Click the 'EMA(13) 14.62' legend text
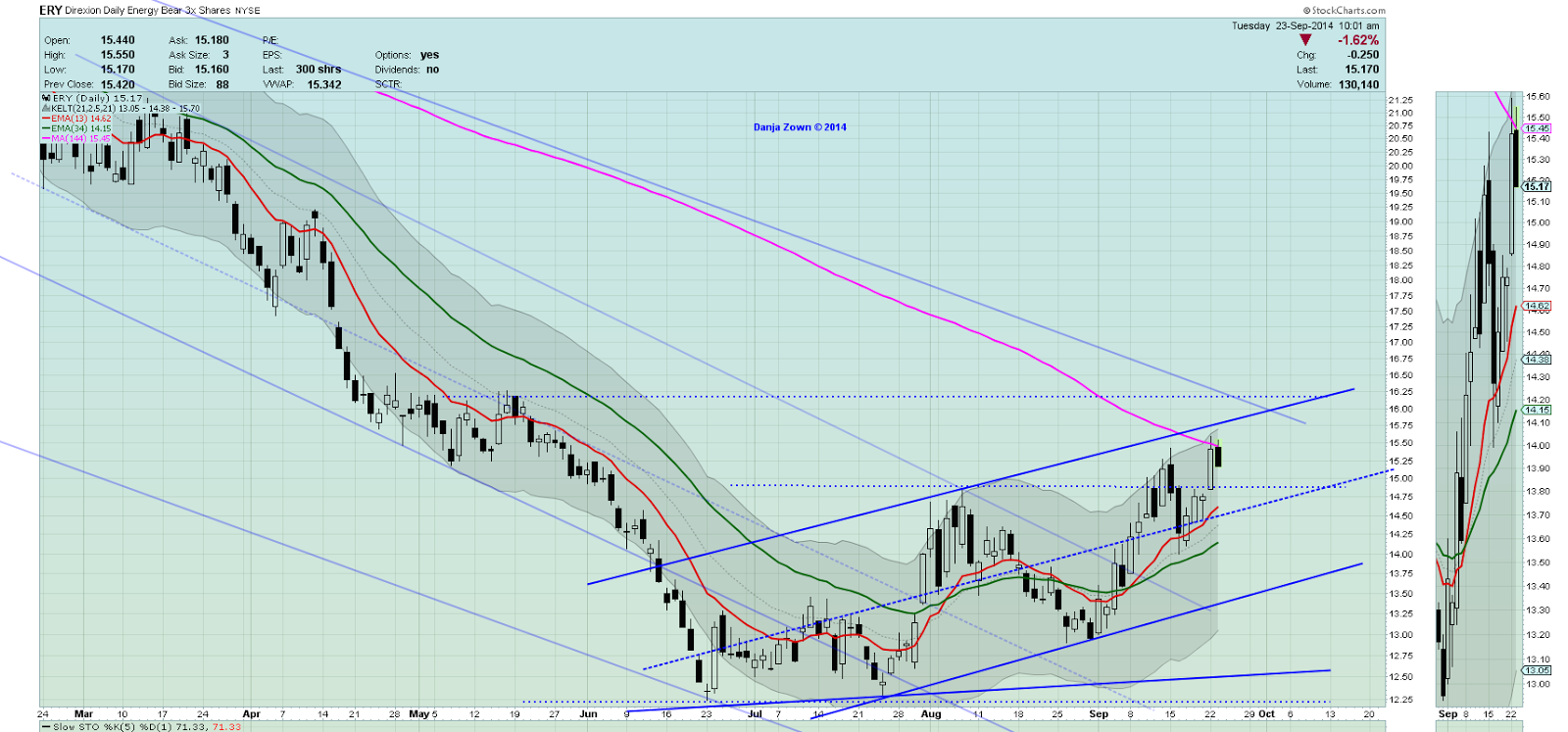1568x732 pixels. (81, 119)
